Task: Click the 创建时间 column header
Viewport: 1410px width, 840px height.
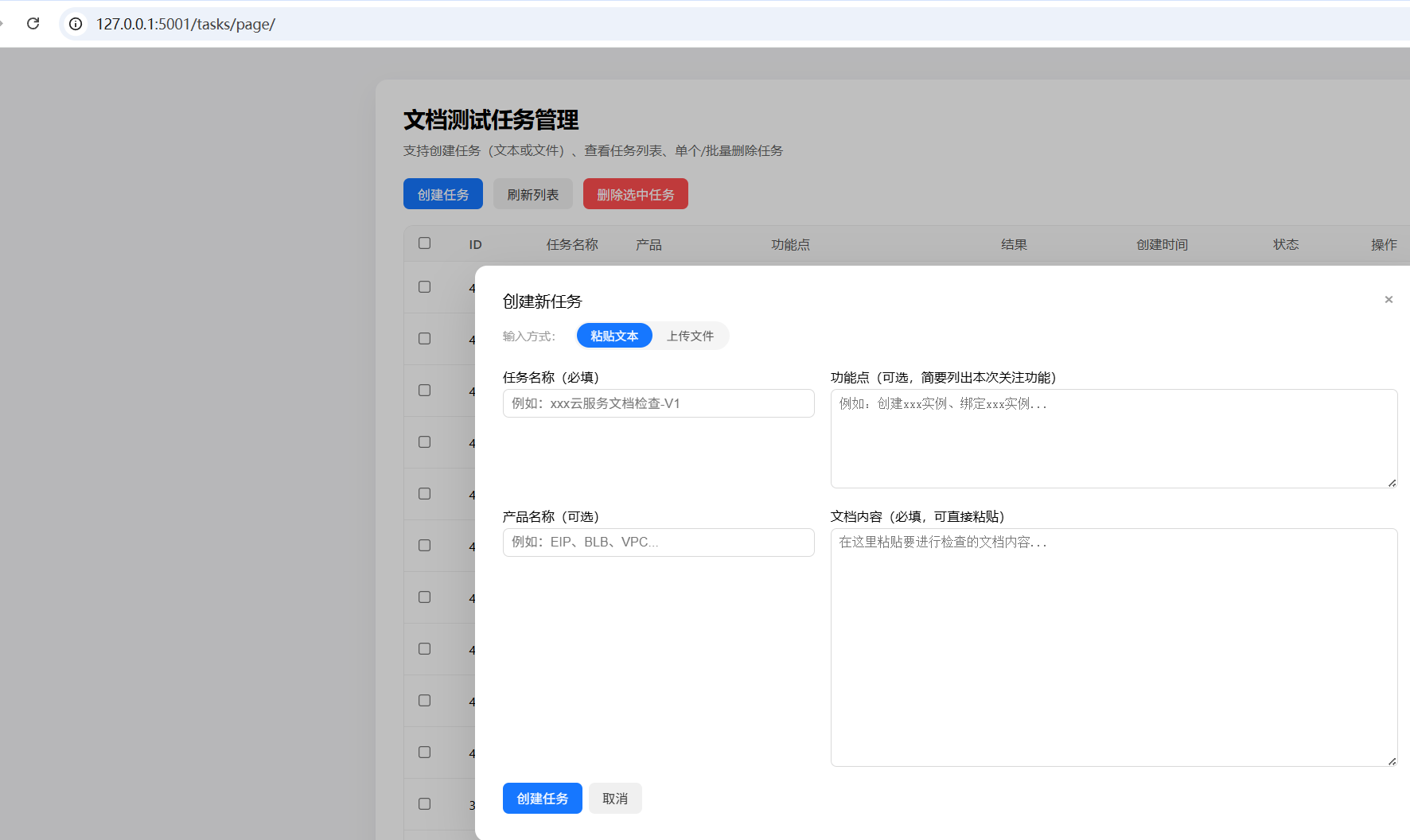Action: pyautogui.click(x=1162, y=245)
